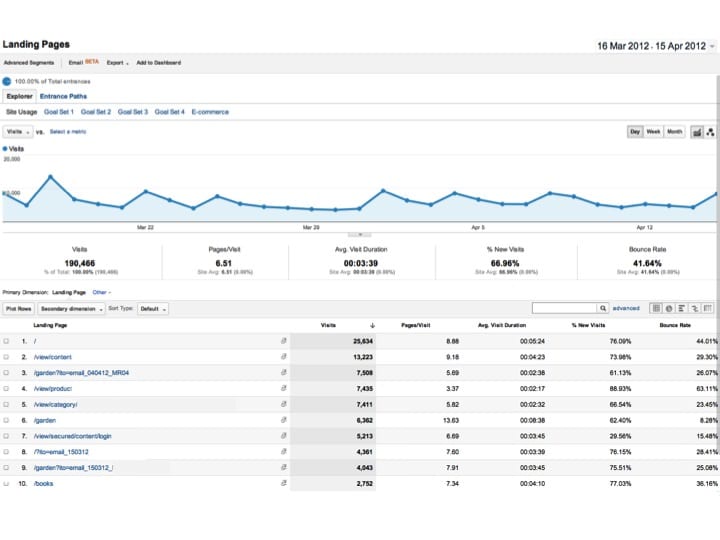Open the date range picker dropdown
Image resolution: width=720 pixels, height=540 pixels.
pyautogui.click(x=710, y=46)
